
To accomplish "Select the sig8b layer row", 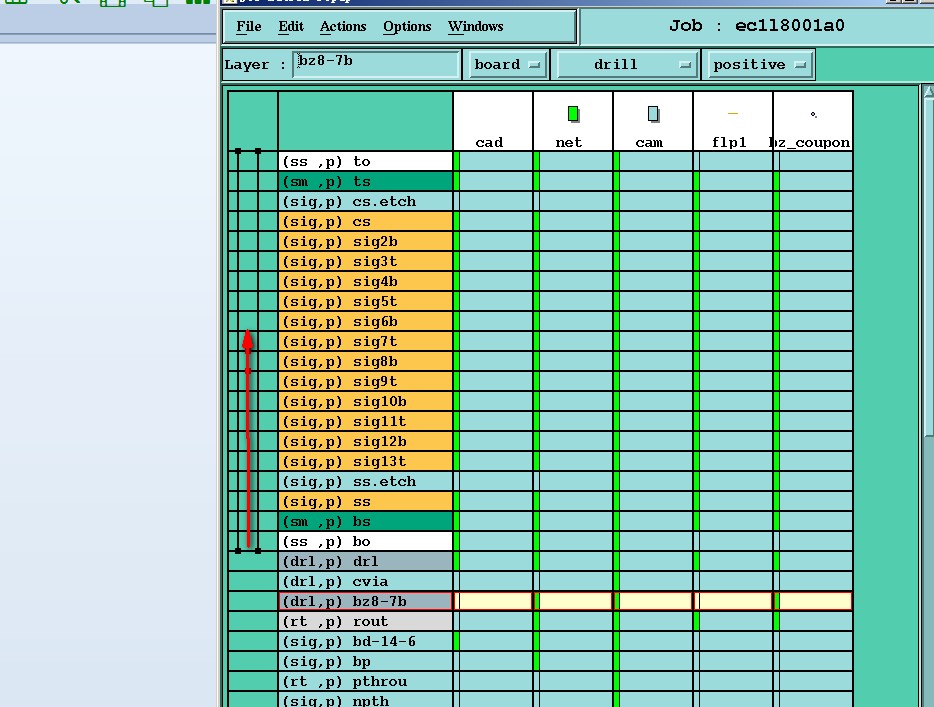I will pos(365,362).
